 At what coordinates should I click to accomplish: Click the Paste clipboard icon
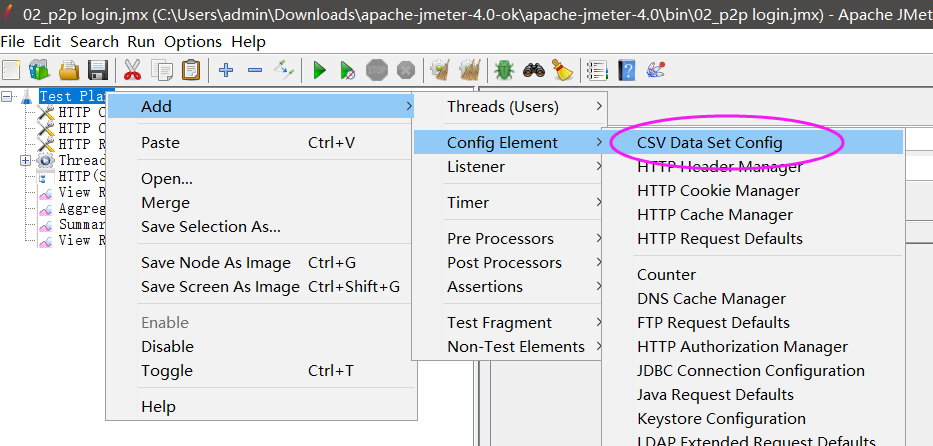point(190,70)
